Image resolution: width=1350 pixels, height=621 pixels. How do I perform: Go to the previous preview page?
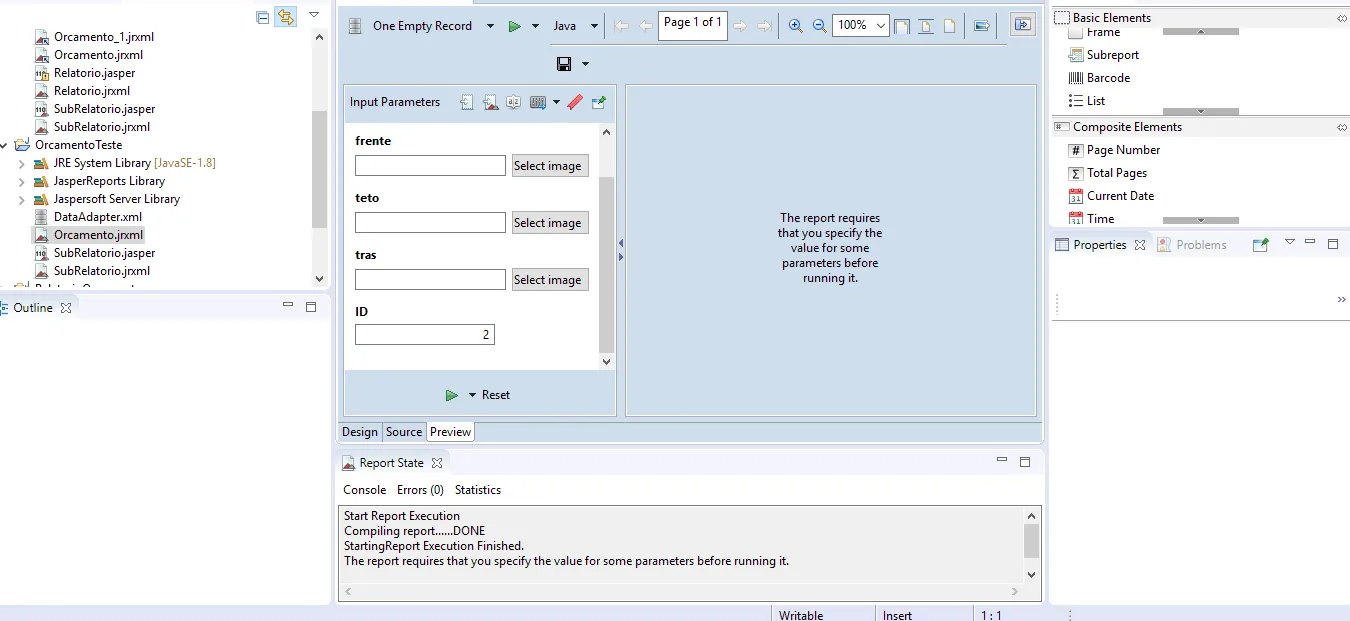[x=645, y=26]
